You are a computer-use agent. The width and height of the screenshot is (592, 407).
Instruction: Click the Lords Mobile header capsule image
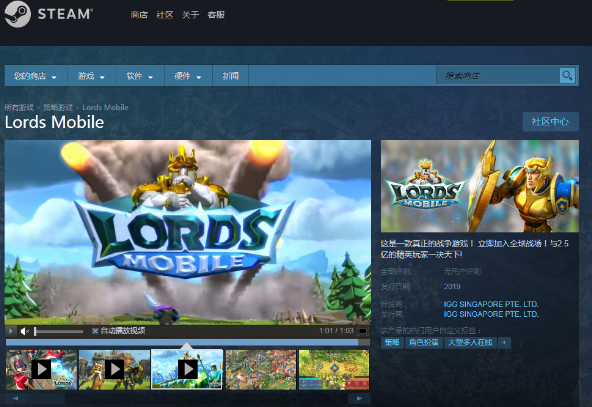click(479, 186)
